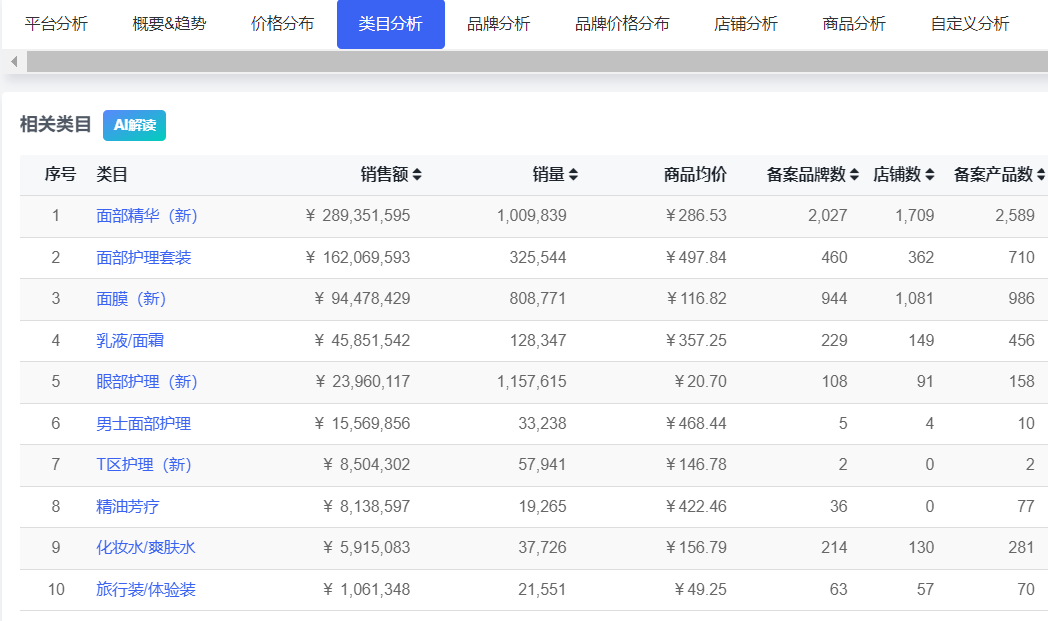
Task: Click the 旅行装/体验装 link
Action: click(146, 590)
